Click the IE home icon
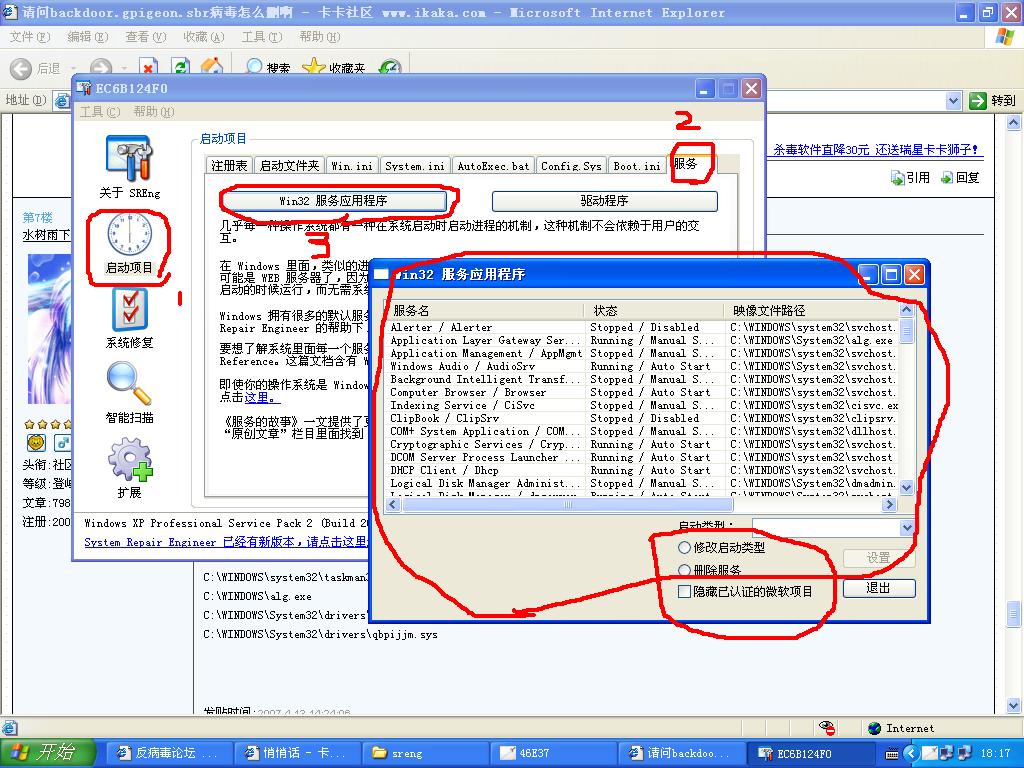The image size is (1024, 768). [212, 67]
